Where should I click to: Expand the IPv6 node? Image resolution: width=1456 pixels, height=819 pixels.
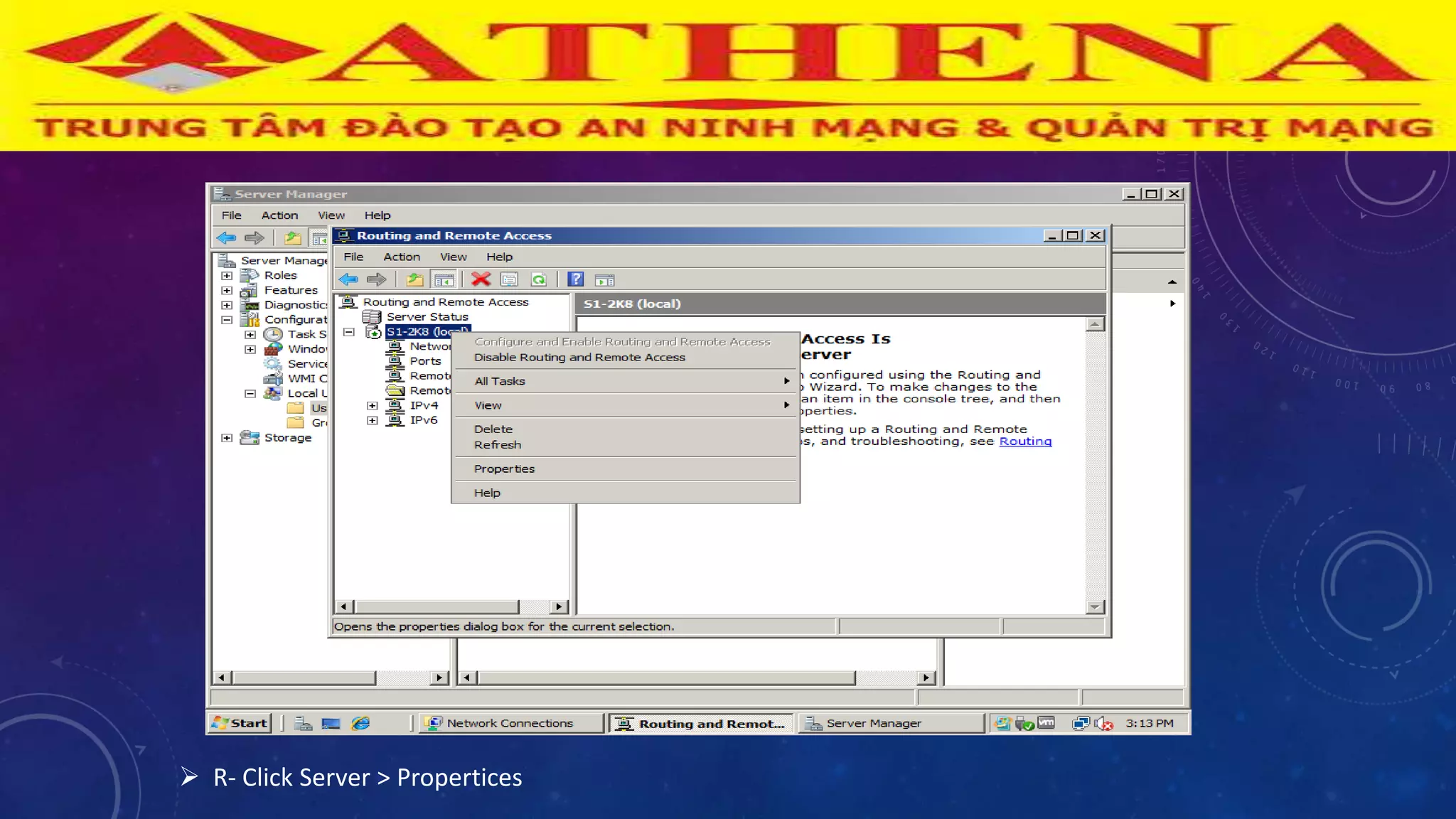coord(372,421)
